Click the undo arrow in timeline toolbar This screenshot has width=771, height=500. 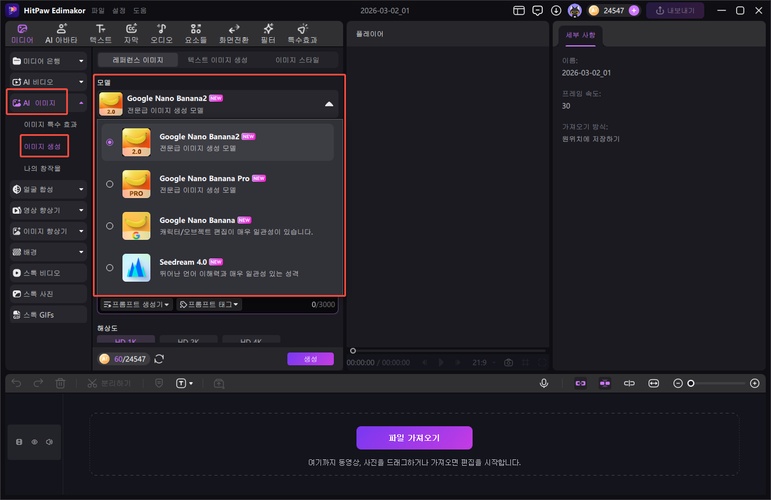(16, 383)
